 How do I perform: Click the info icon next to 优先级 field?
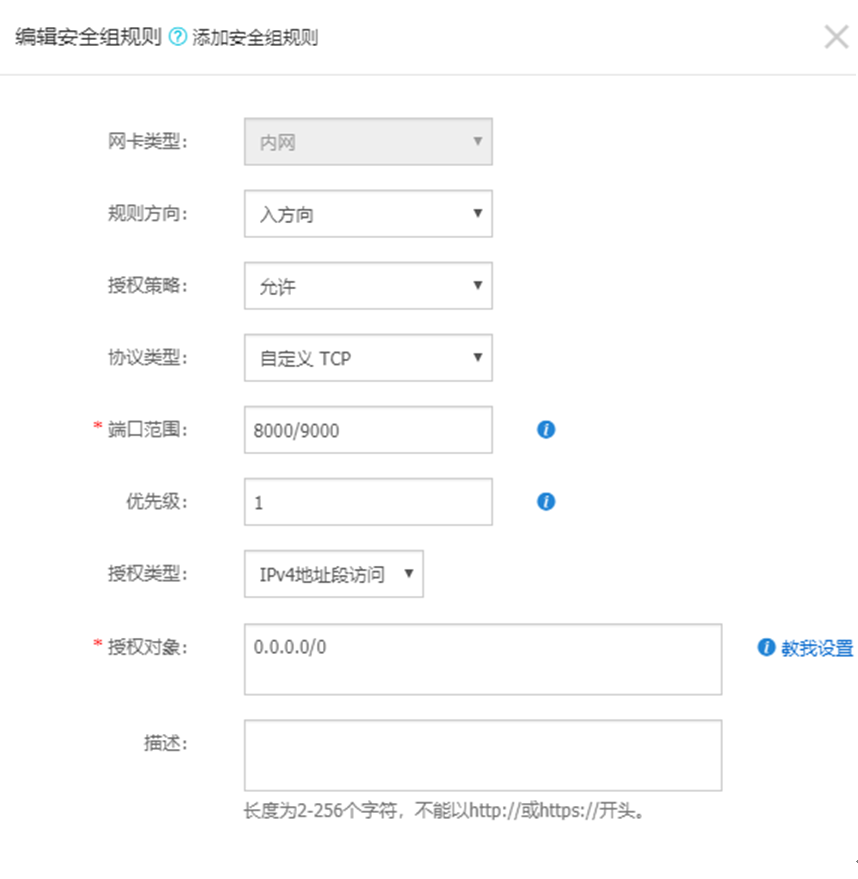click(x=546, y=502)
